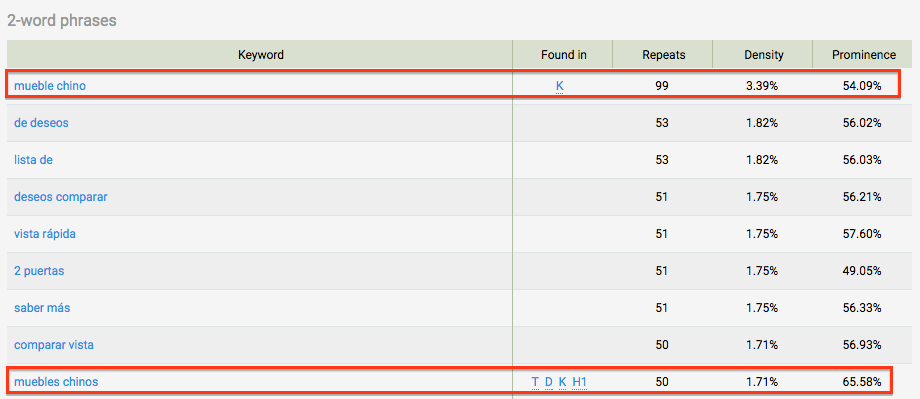
Task: Select the 56.21% prominence value
Action: 862,197
